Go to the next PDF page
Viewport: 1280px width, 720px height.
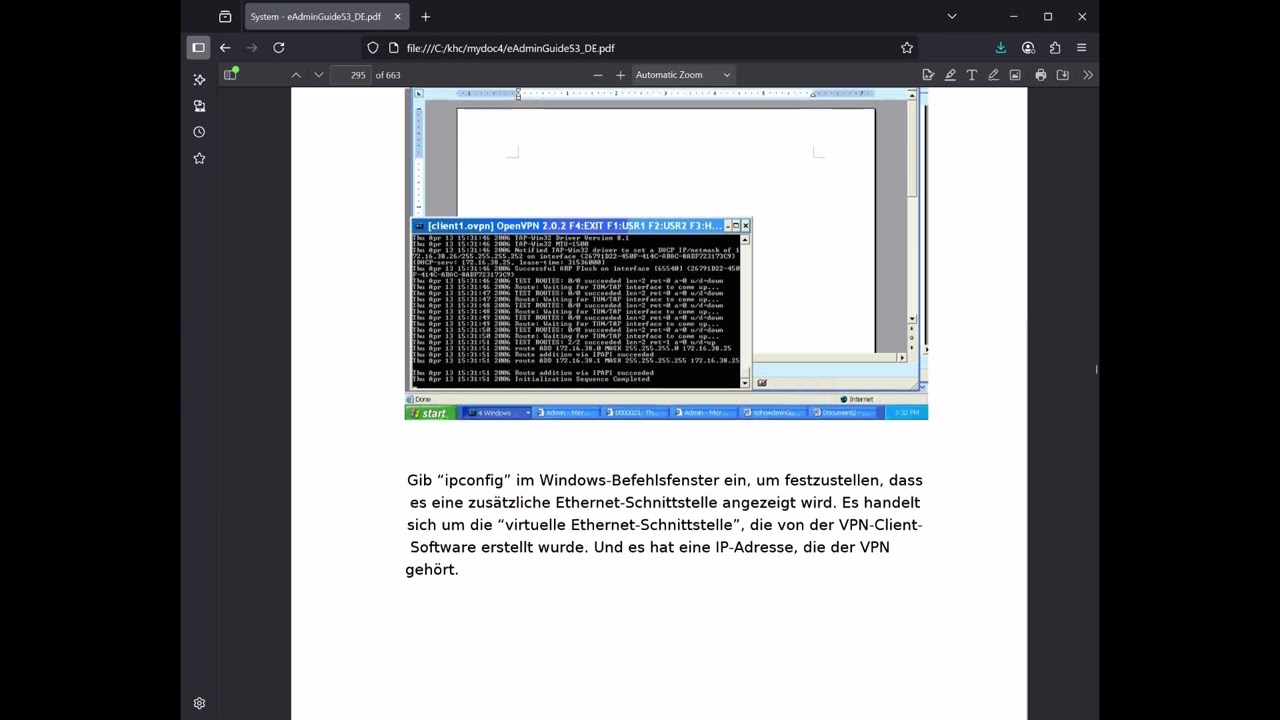pyautogui.click(x=319, y=75)
